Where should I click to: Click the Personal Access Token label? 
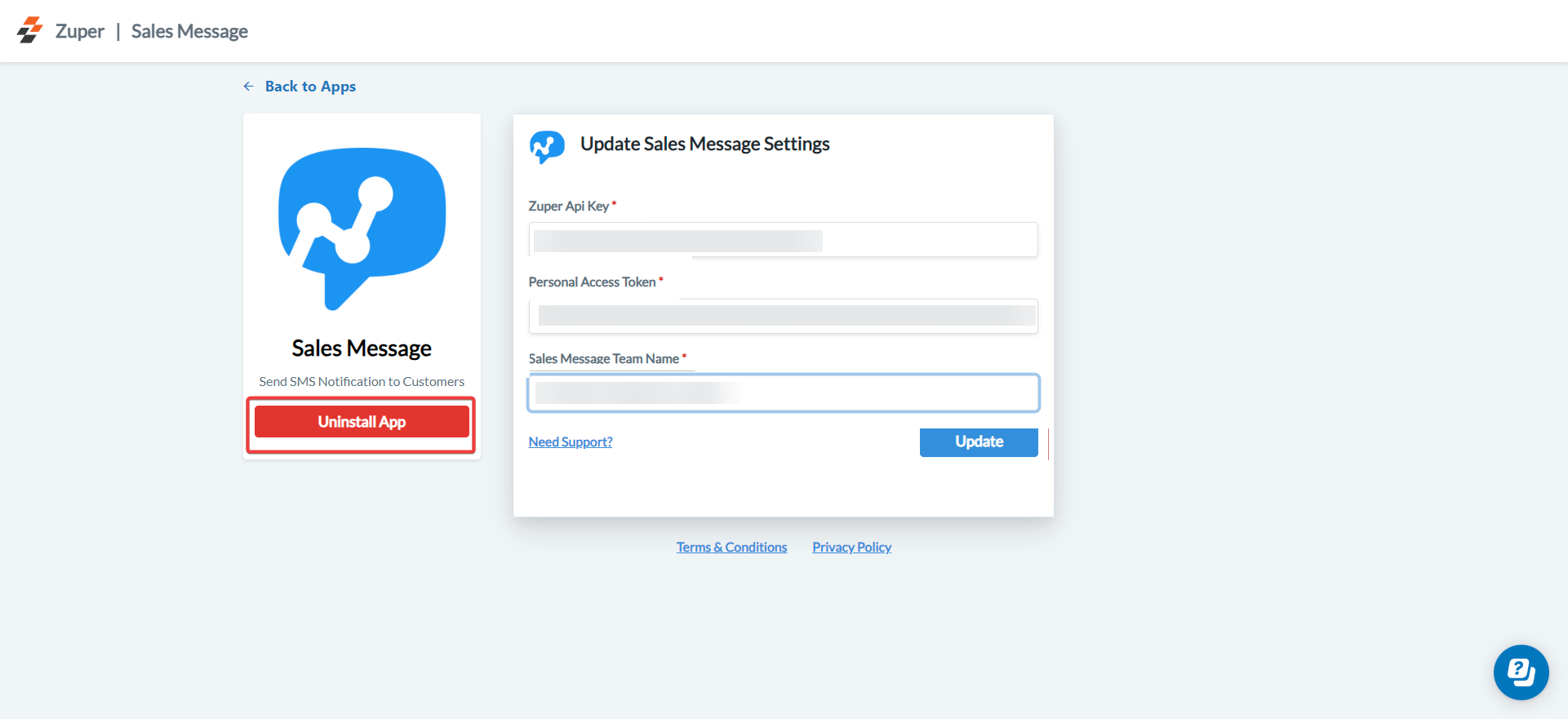[x=592, y=282]
